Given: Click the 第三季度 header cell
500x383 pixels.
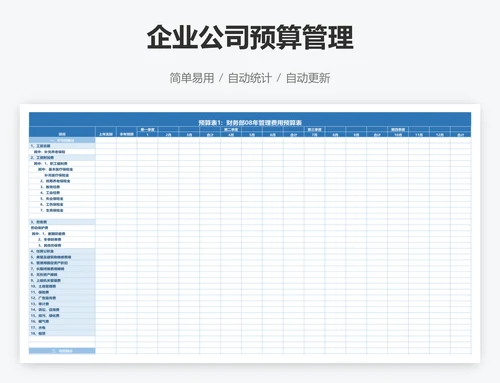Looking at the screenshot, I should pyautogui.click(x=314, y=129).
